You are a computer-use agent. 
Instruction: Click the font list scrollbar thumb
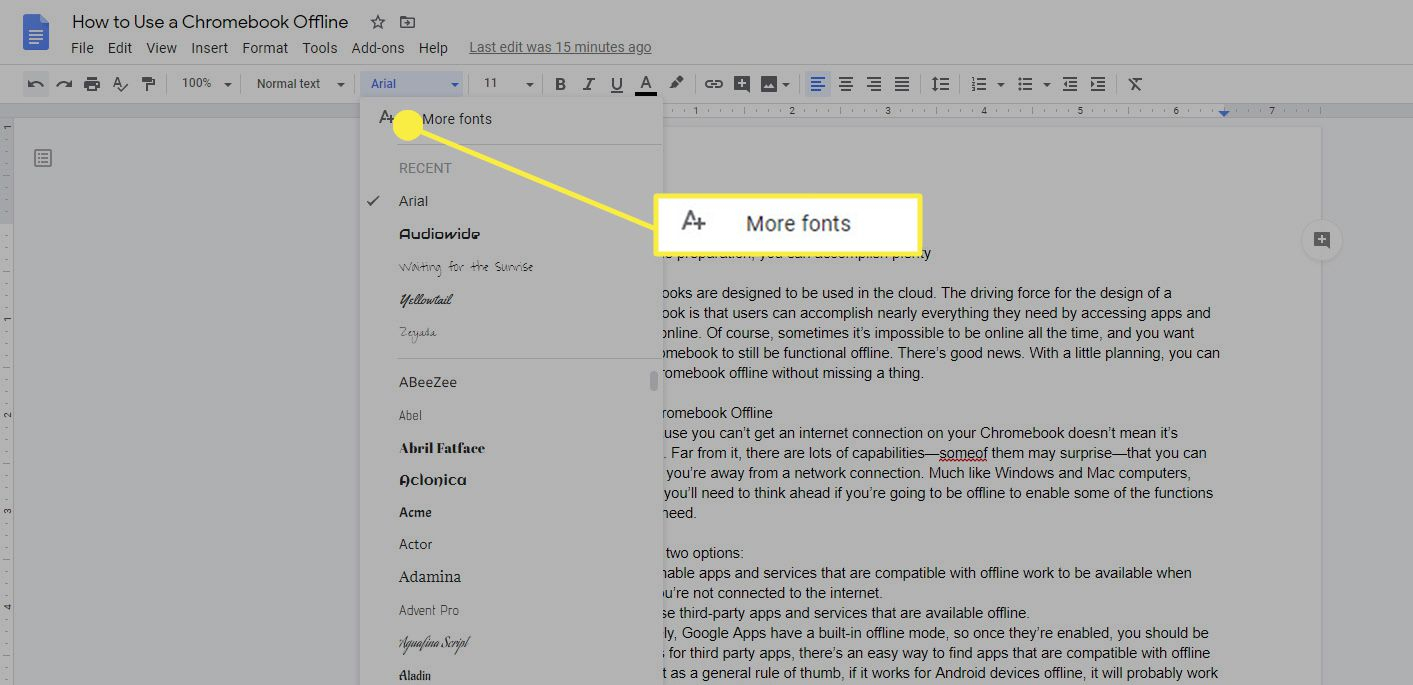tap(654, 381)
